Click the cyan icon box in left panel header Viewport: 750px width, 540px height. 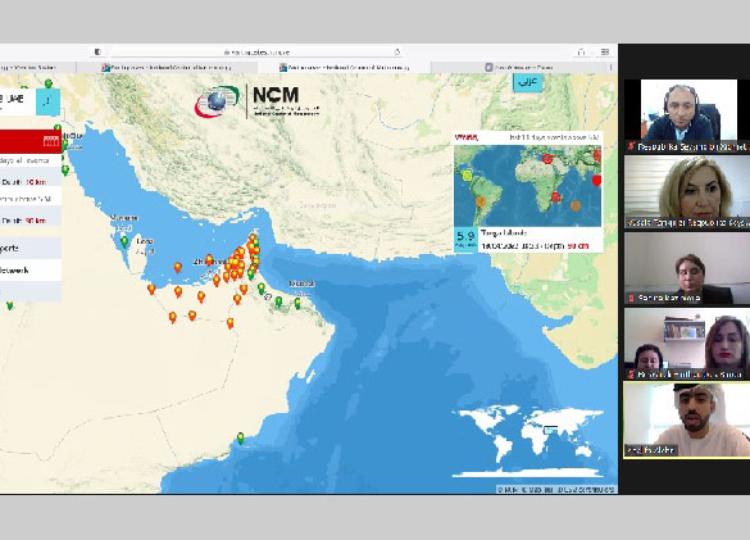pos(47,101)
